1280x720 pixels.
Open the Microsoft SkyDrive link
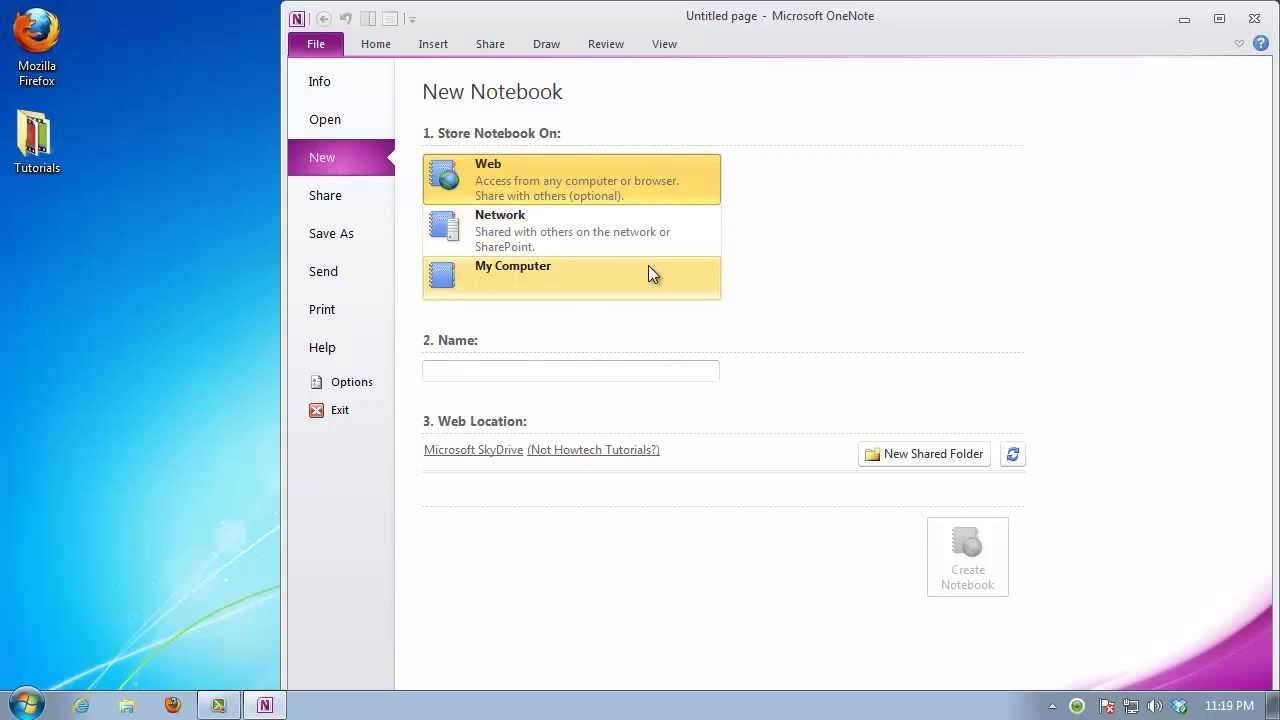point(473,450)
